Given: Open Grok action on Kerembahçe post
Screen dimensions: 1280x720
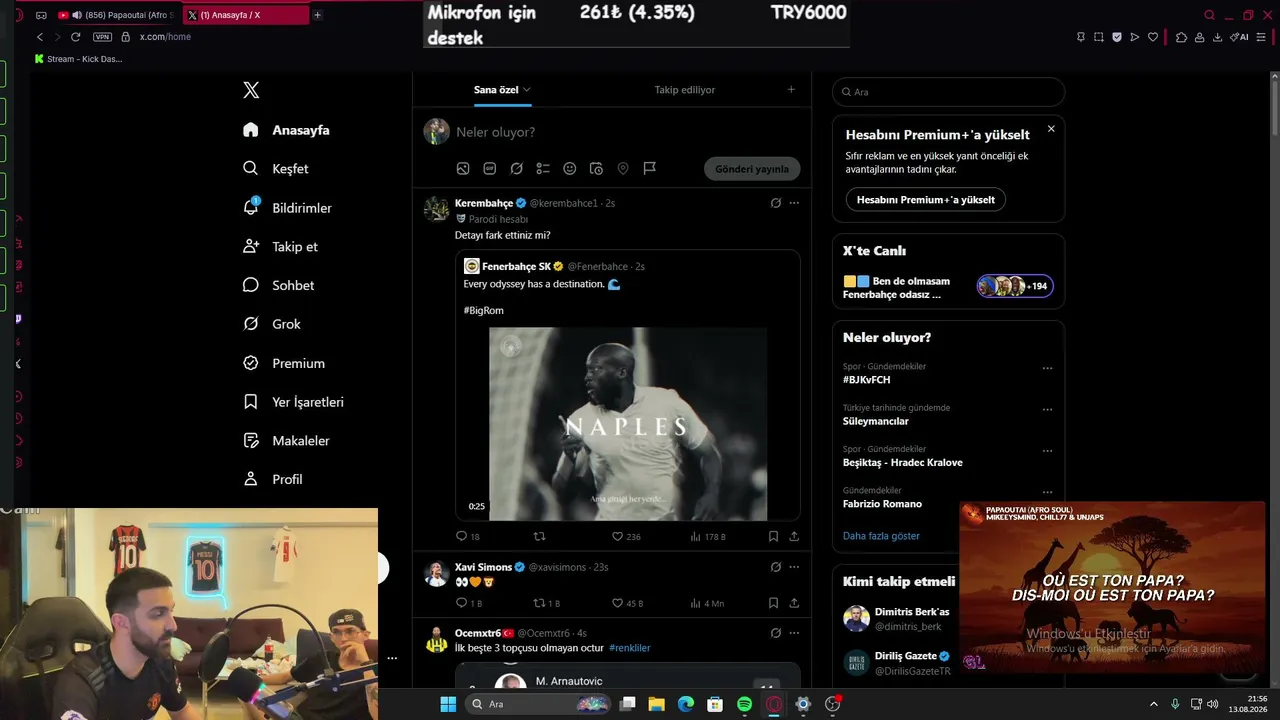Looking at the screenshot, I should (x=775, y=203).
